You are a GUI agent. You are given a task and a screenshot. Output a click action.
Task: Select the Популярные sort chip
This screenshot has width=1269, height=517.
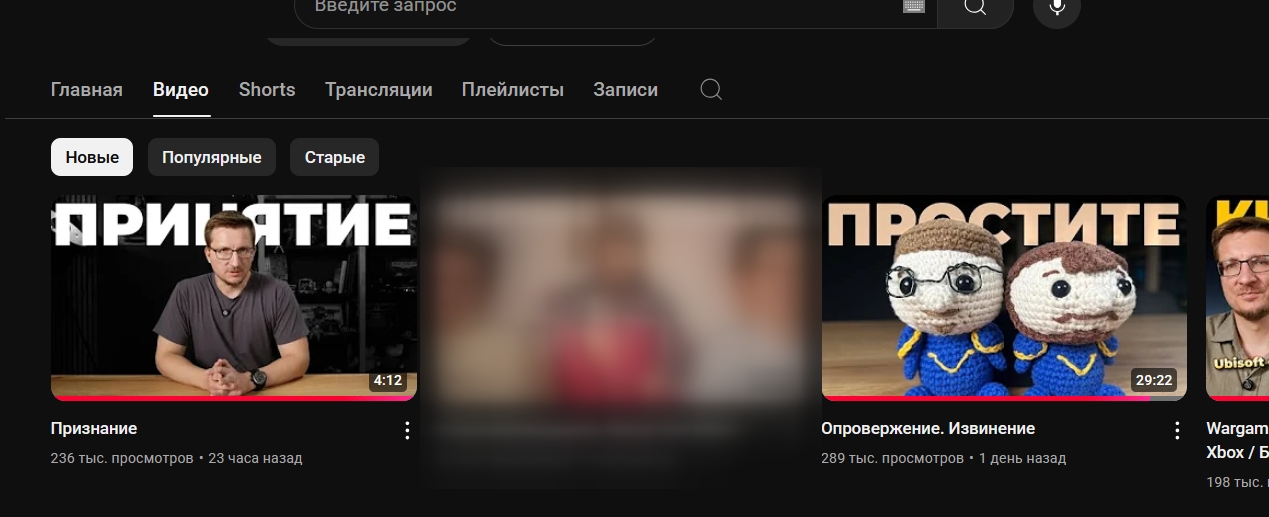212,157
